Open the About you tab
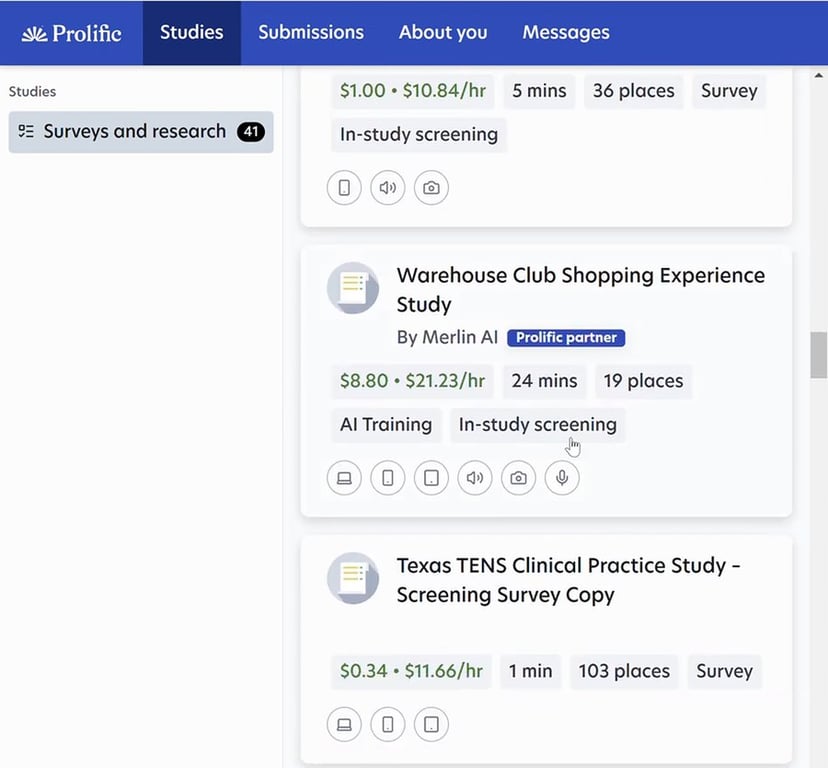 443,33
